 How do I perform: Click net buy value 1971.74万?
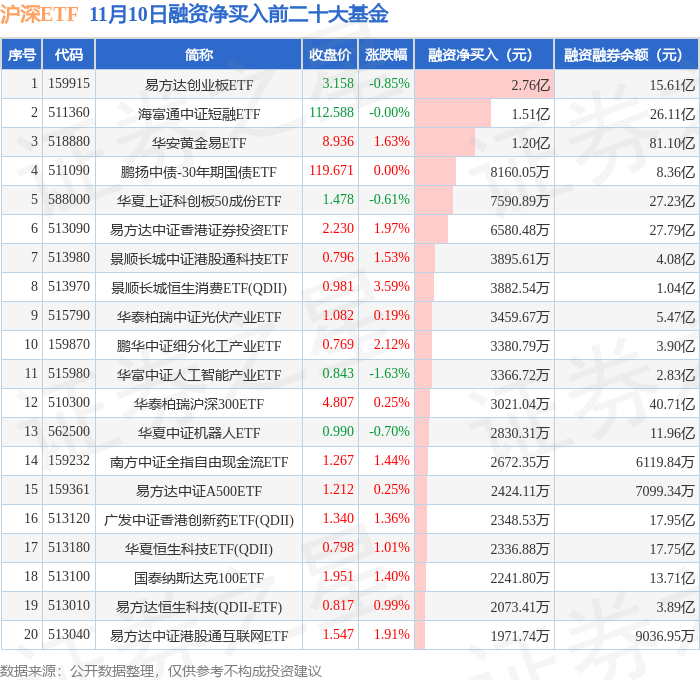pos(520,636)
